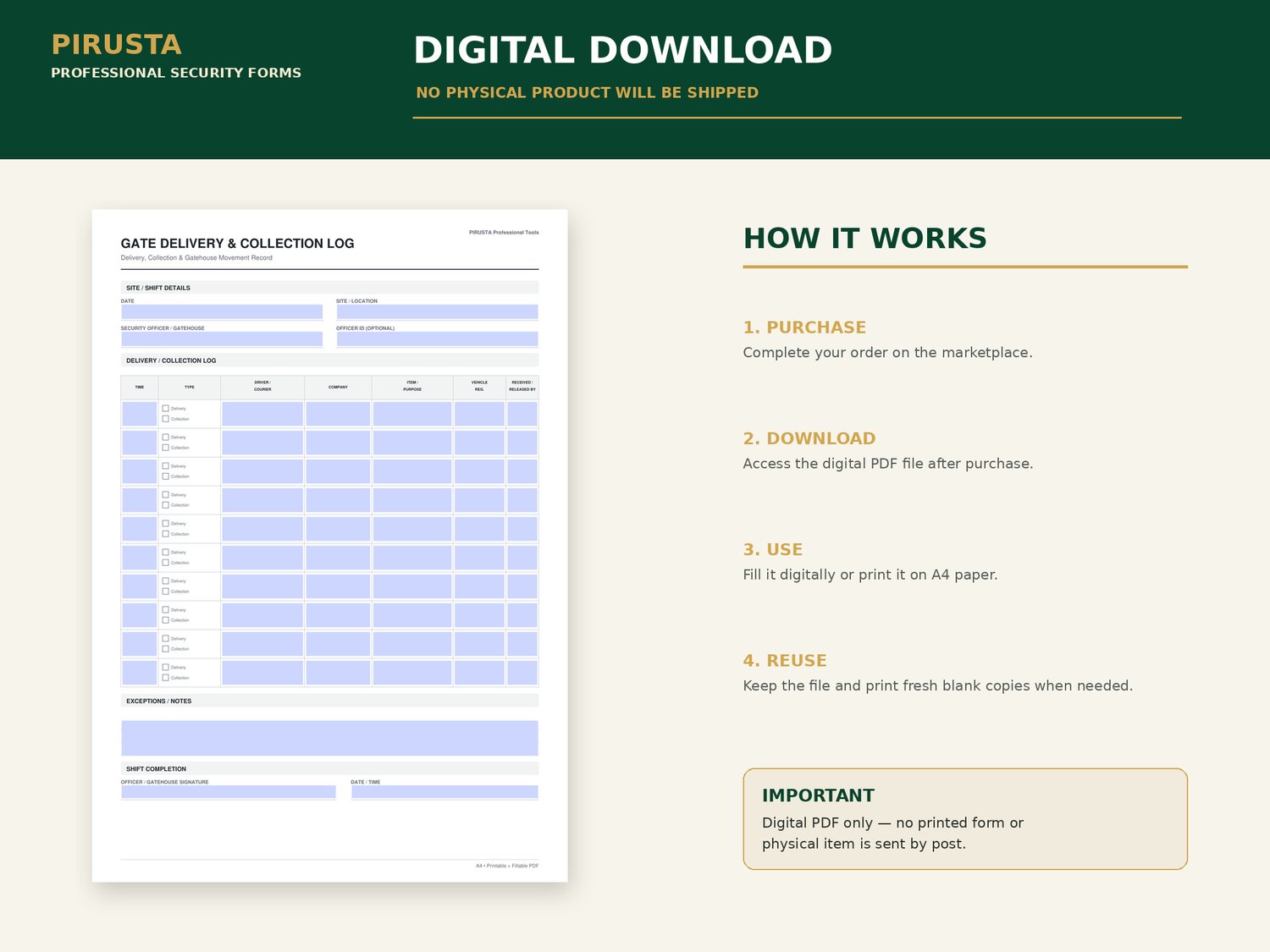Click the VEHICLE REG. column header
This screenshot has height=952, width=1270.
coord(479,386)
